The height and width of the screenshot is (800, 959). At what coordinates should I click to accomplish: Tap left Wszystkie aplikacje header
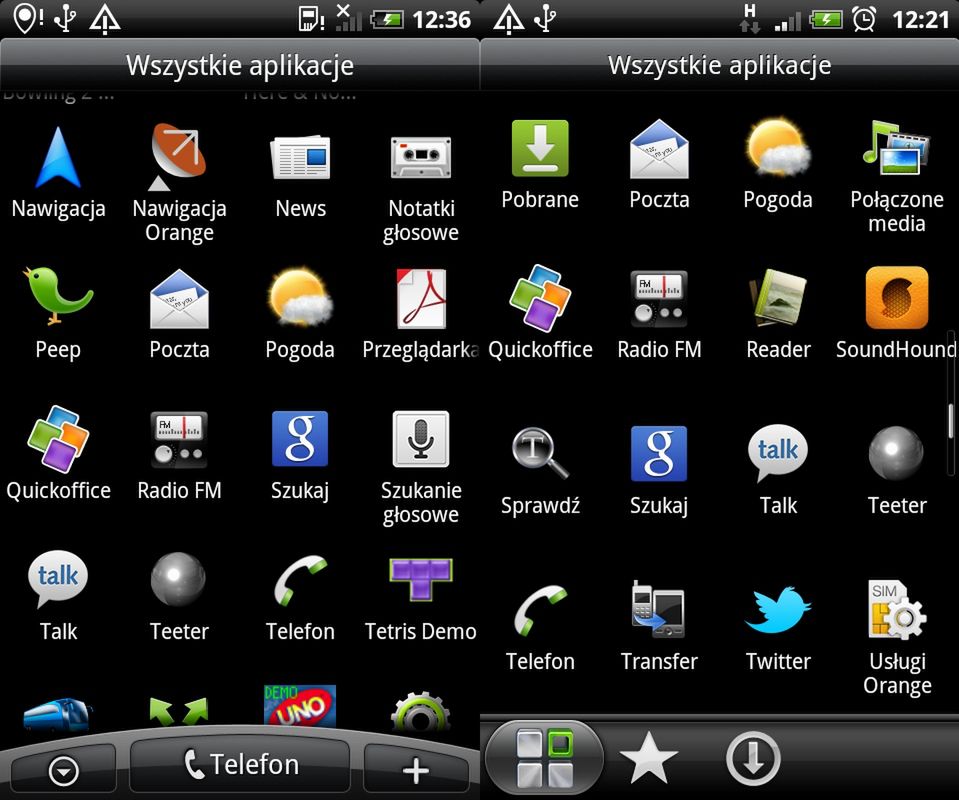pos(240,65)
